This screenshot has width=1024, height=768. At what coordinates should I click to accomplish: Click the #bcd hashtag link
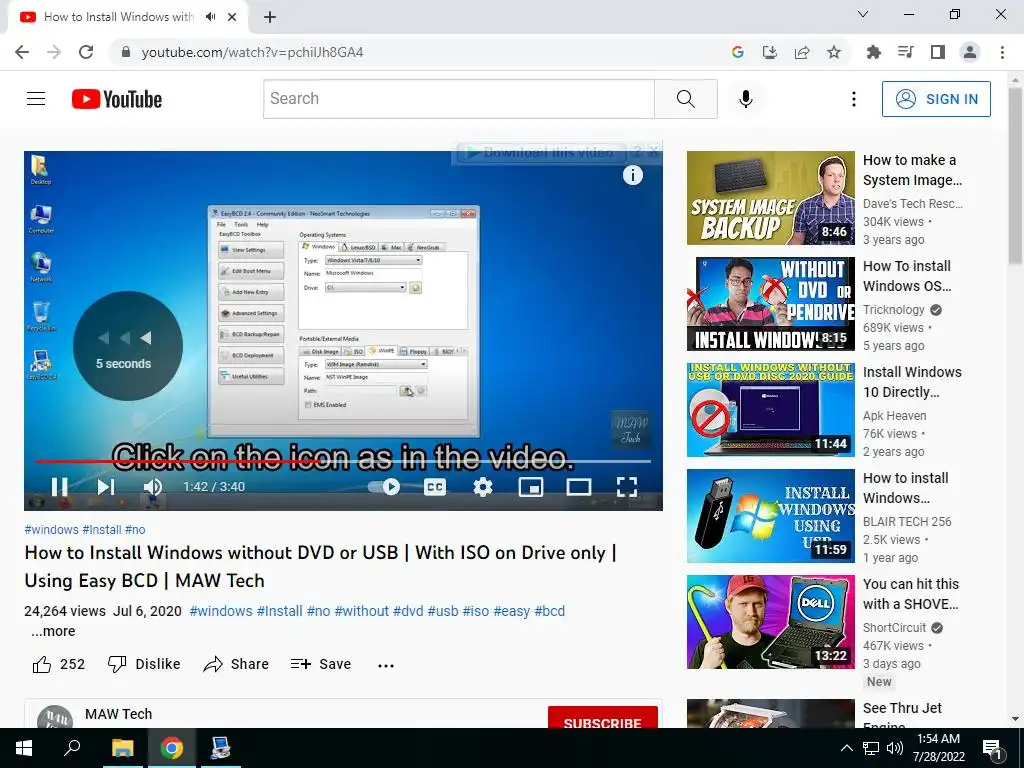[x=549, y=611]
